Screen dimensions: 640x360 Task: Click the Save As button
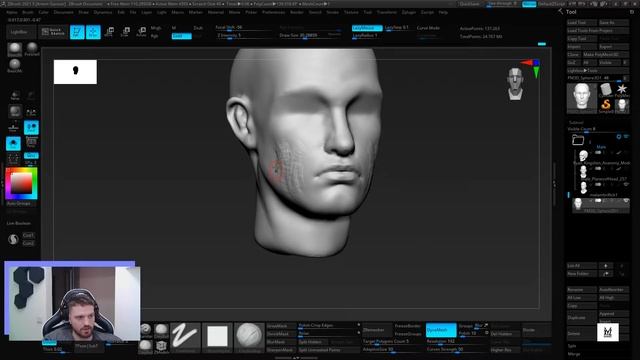coord(613,22)
